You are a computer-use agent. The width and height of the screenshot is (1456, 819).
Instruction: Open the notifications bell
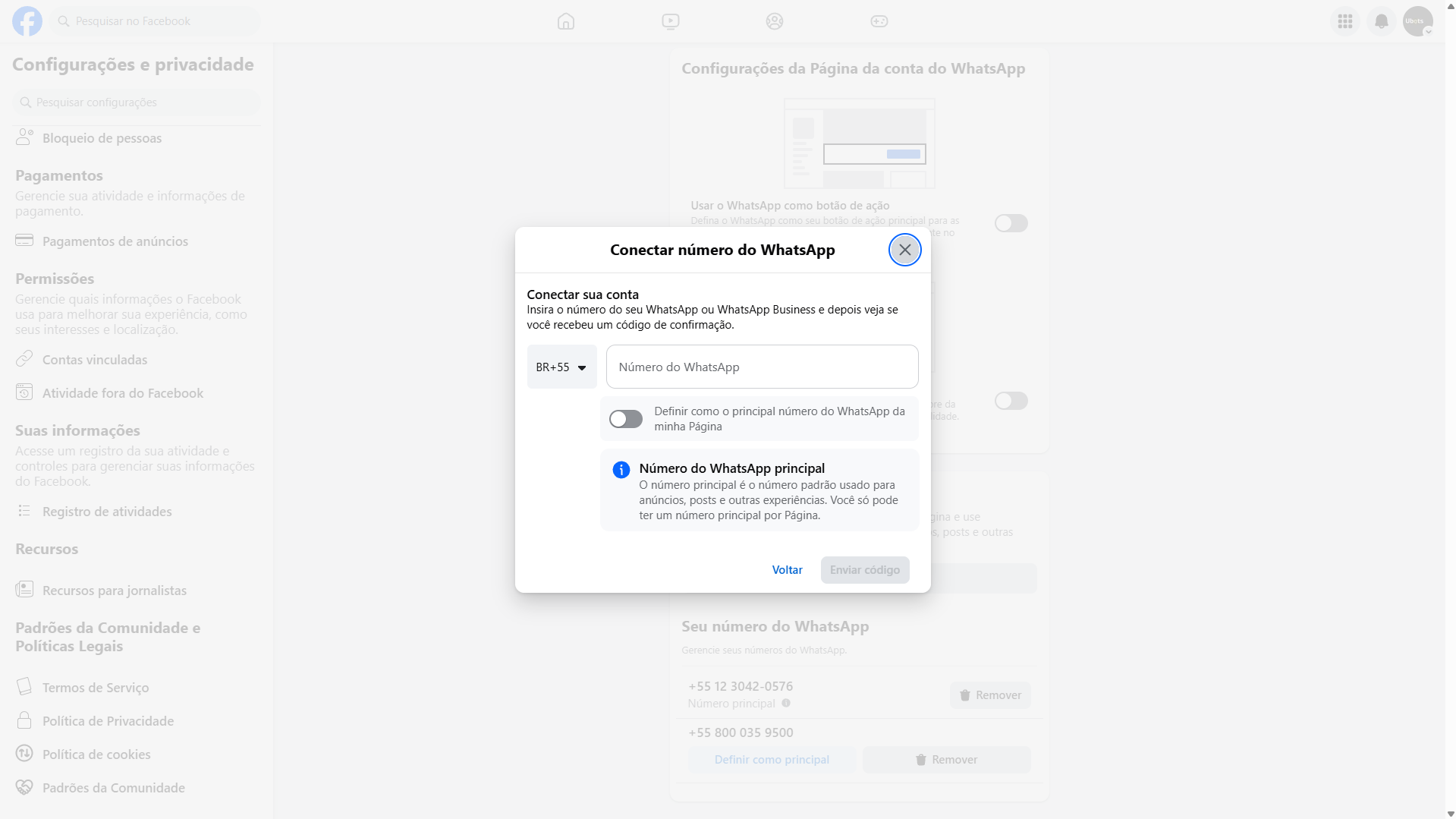point(1382,21)
